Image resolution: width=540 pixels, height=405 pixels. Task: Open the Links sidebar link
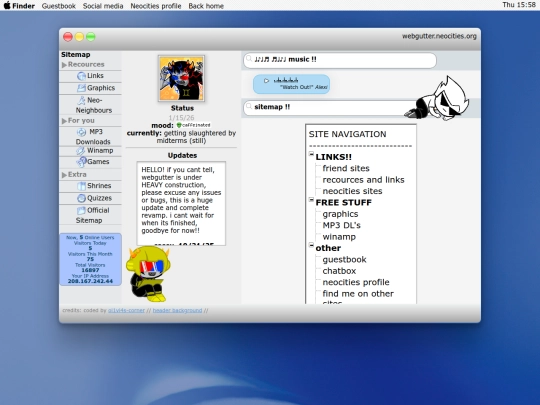point(95,76)
